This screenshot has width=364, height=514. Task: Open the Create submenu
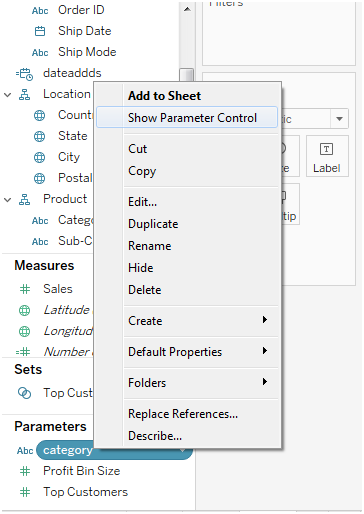[x=200, y=321]
